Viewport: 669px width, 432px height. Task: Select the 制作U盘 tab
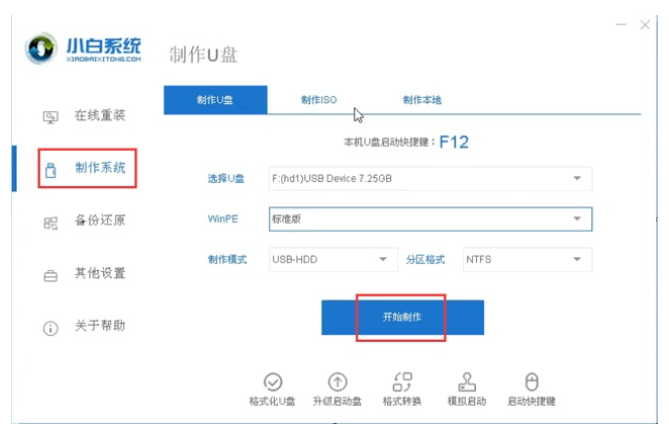[x=215, y=100]
